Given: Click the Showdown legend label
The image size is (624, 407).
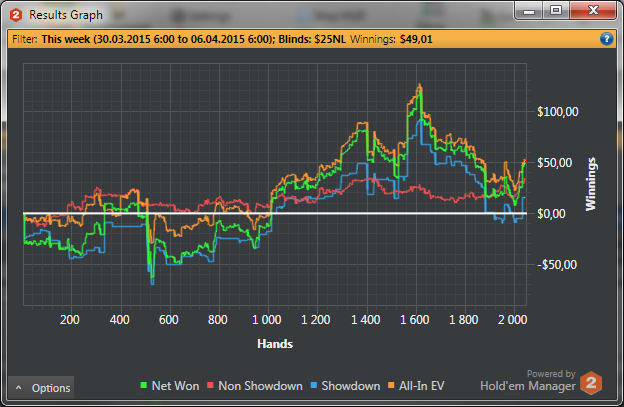Looking at the screenshot, I should [x=351, y=386].
